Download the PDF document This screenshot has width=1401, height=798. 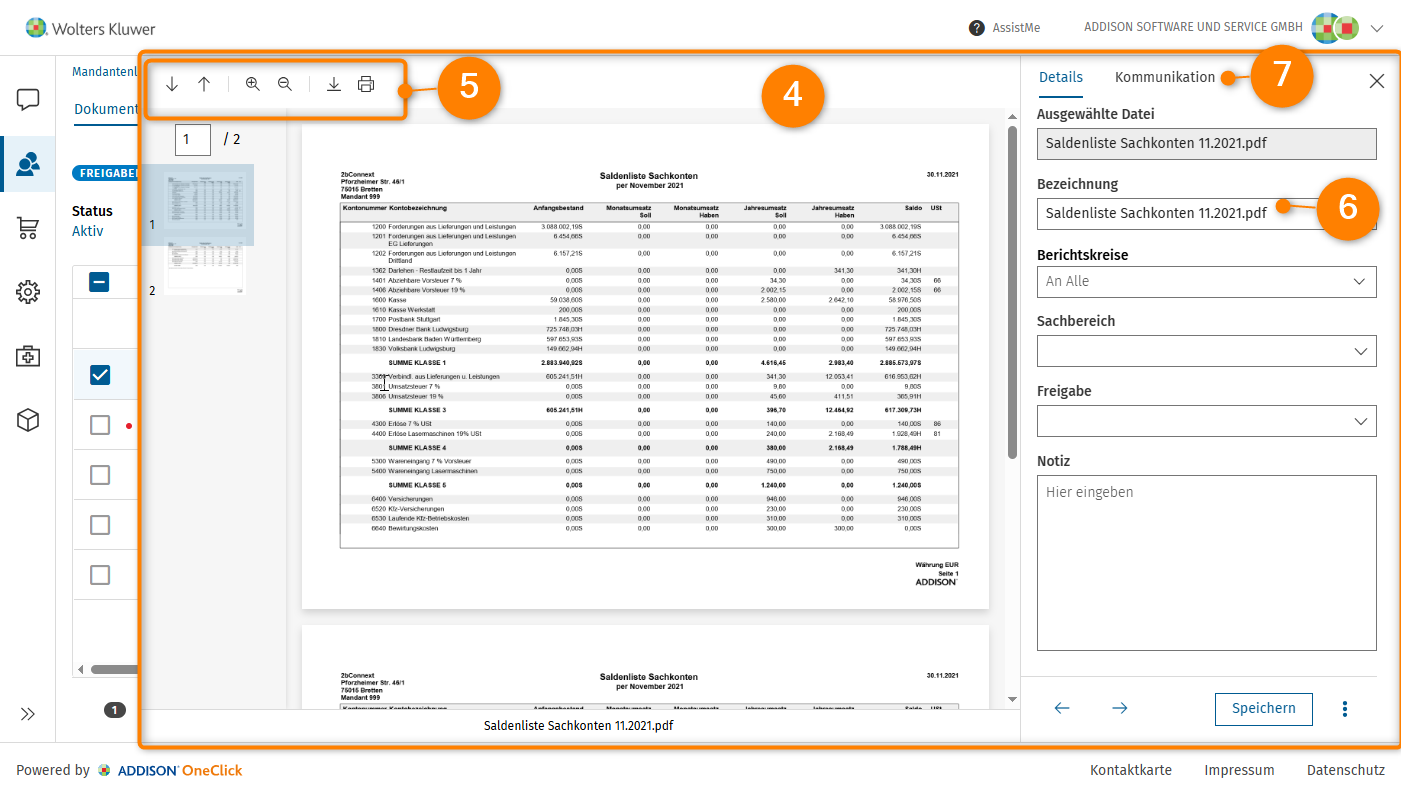coord(334,85)
